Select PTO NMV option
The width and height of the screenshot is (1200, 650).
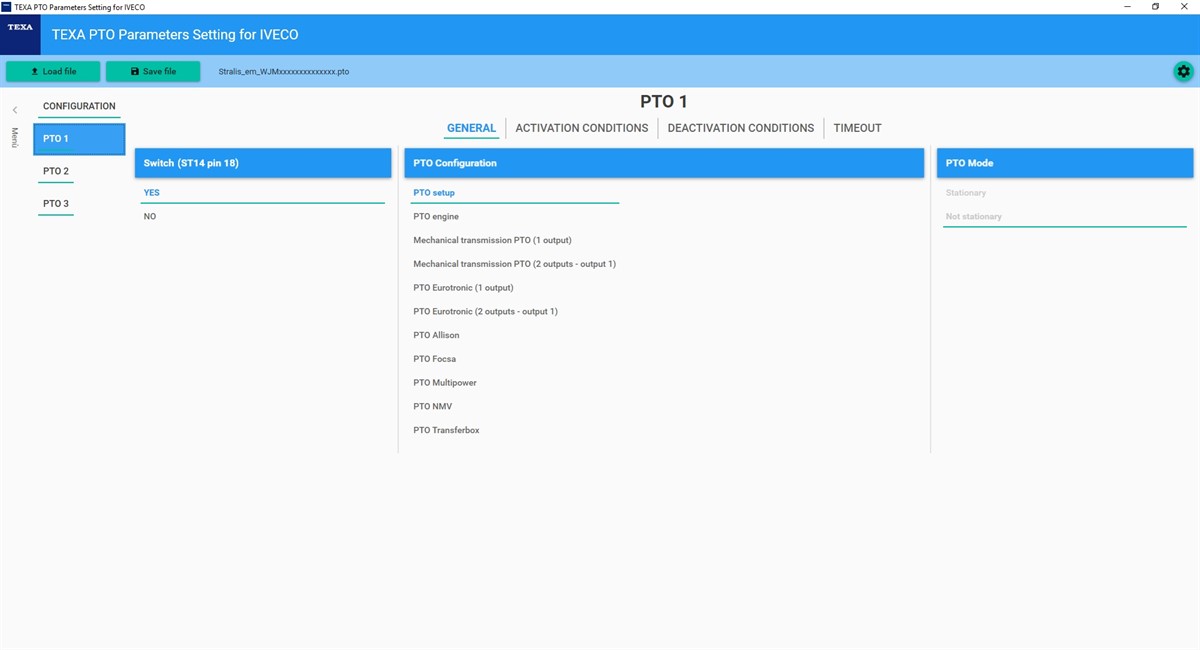pyautogui.click(x=432, y=407)
